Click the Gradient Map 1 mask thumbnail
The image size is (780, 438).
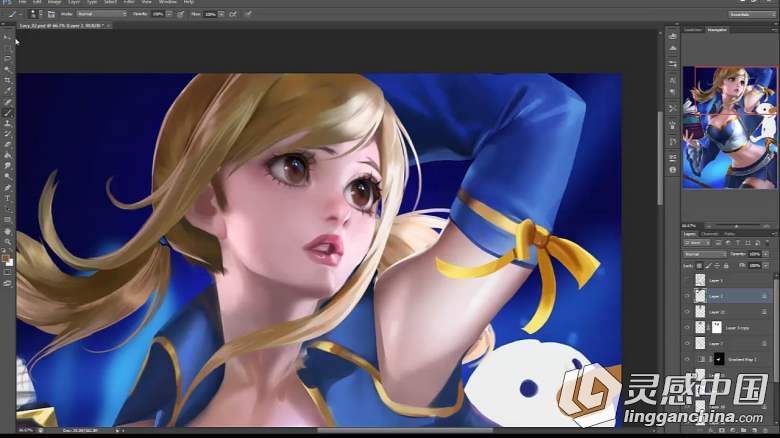(718, 359)
